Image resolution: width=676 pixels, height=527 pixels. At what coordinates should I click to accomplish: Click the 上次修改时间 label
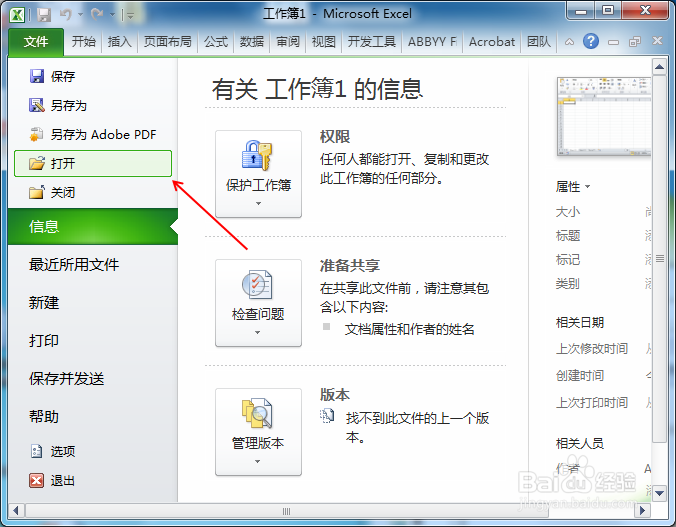click(592, 348)
